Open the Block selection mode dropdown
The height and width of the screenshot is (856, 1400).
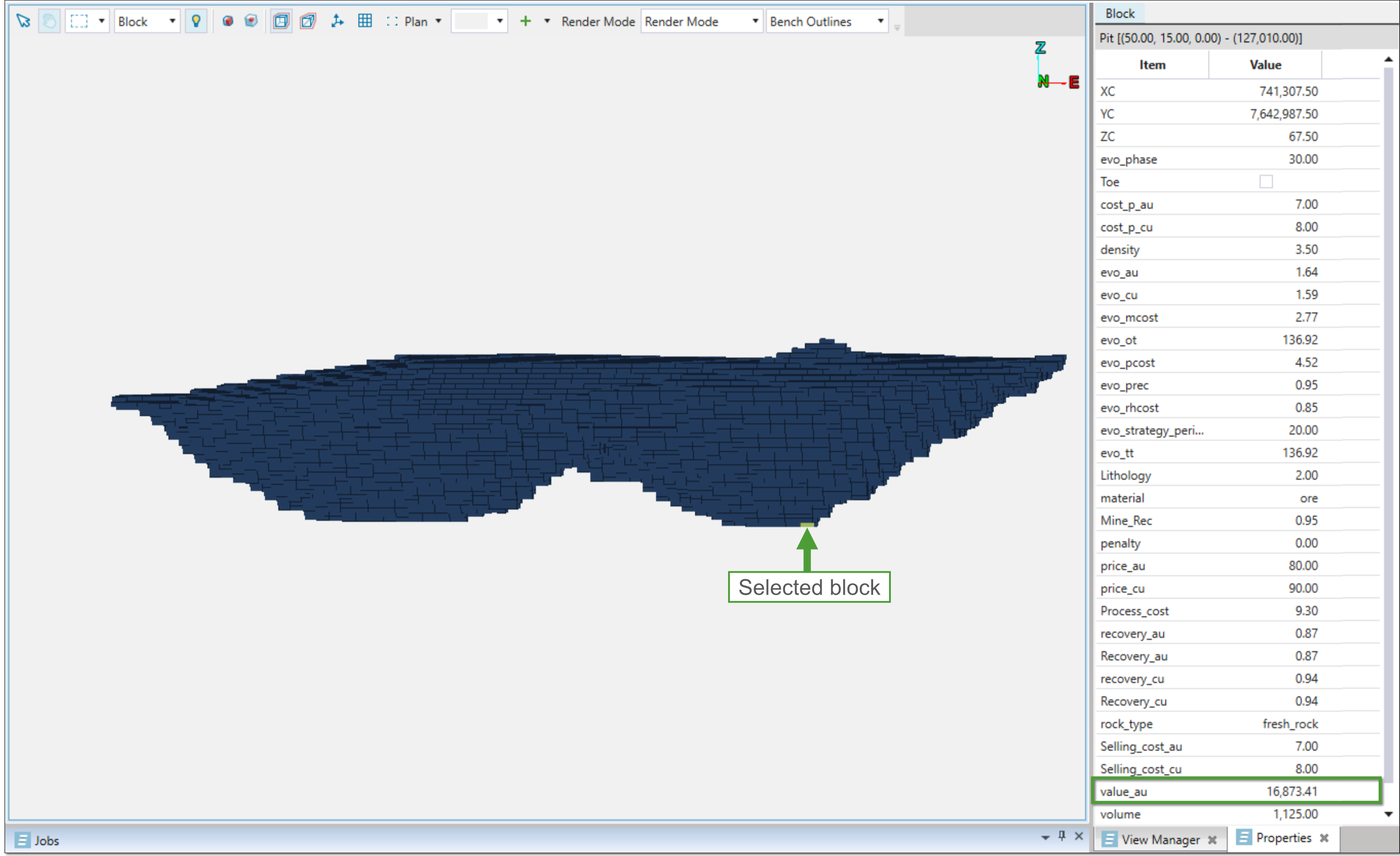tap(172, 21)
